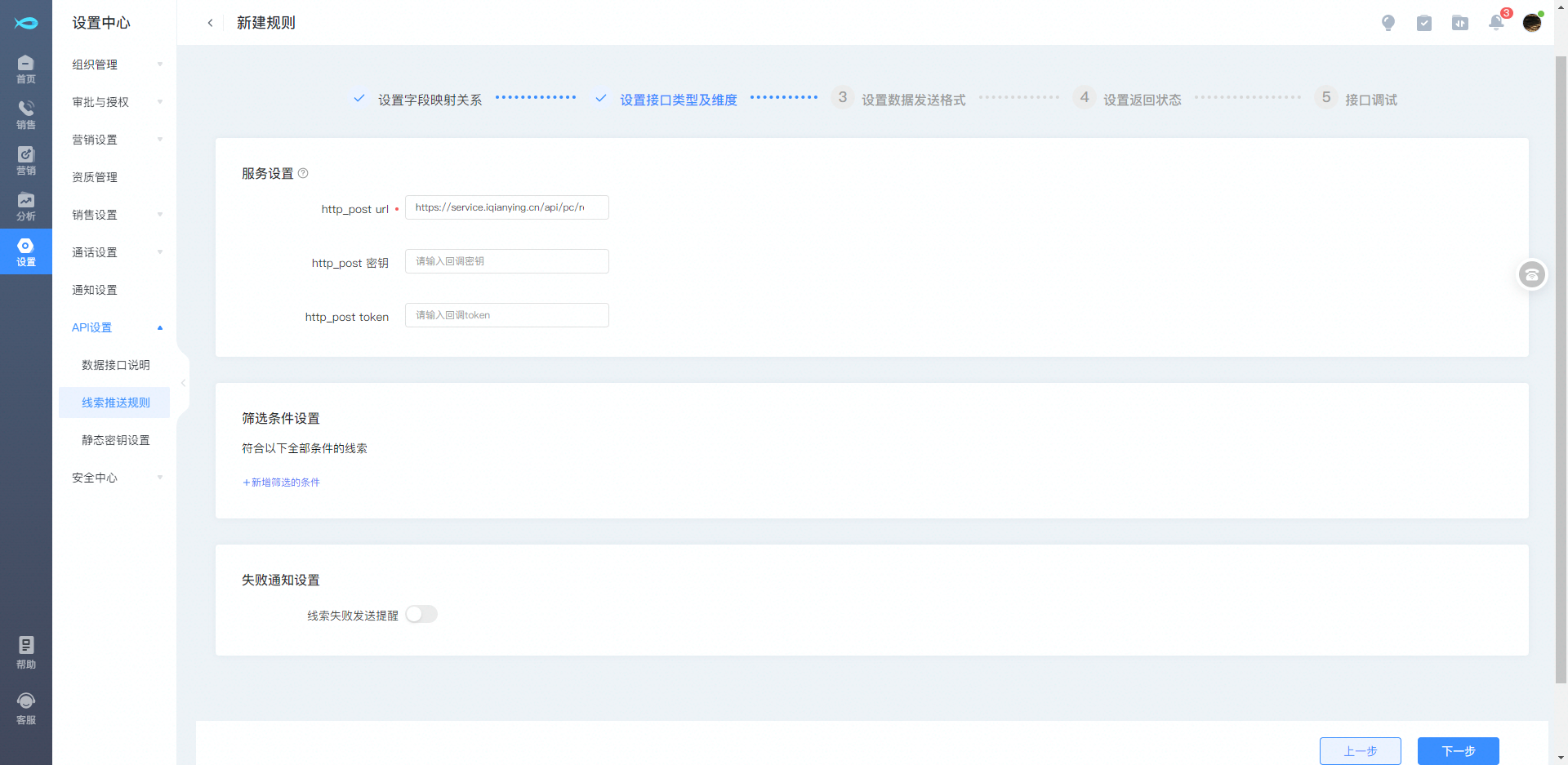This screenshot has height=765, width=1568.
Task: Click the back arrow beside 新建规则
Action: click(210, 23)
